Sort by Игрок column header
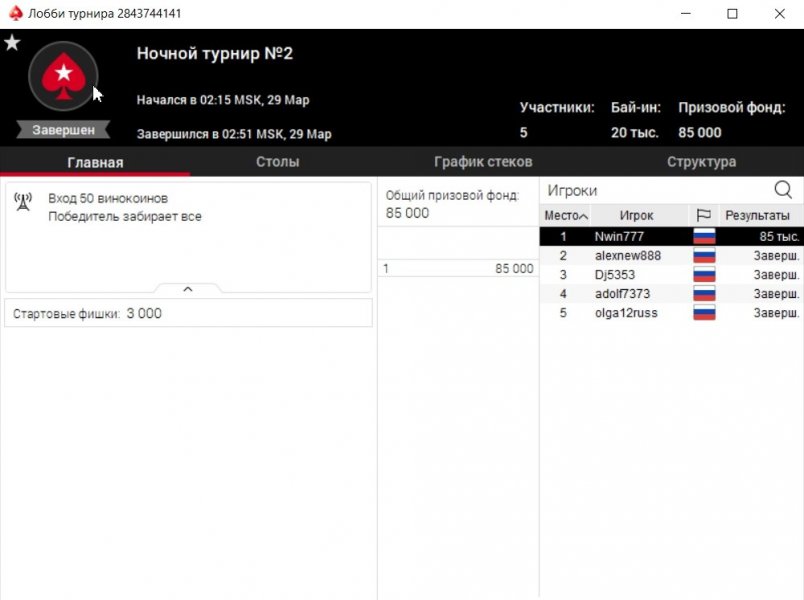The width and height of the screenshot is (804, 600). coord(636,215)
